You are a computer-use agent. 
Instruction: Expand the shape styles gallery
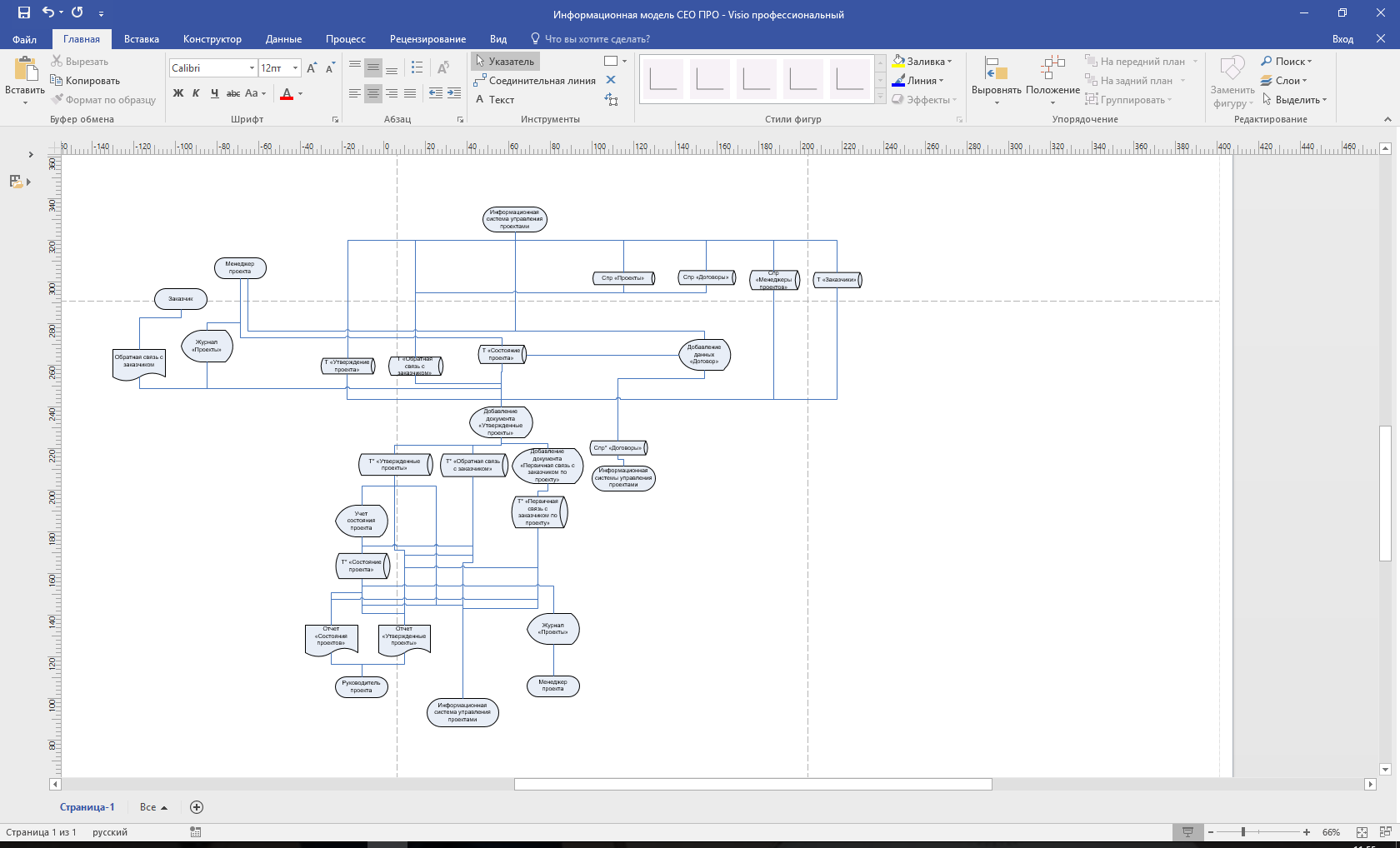click(x=881, y=98)
